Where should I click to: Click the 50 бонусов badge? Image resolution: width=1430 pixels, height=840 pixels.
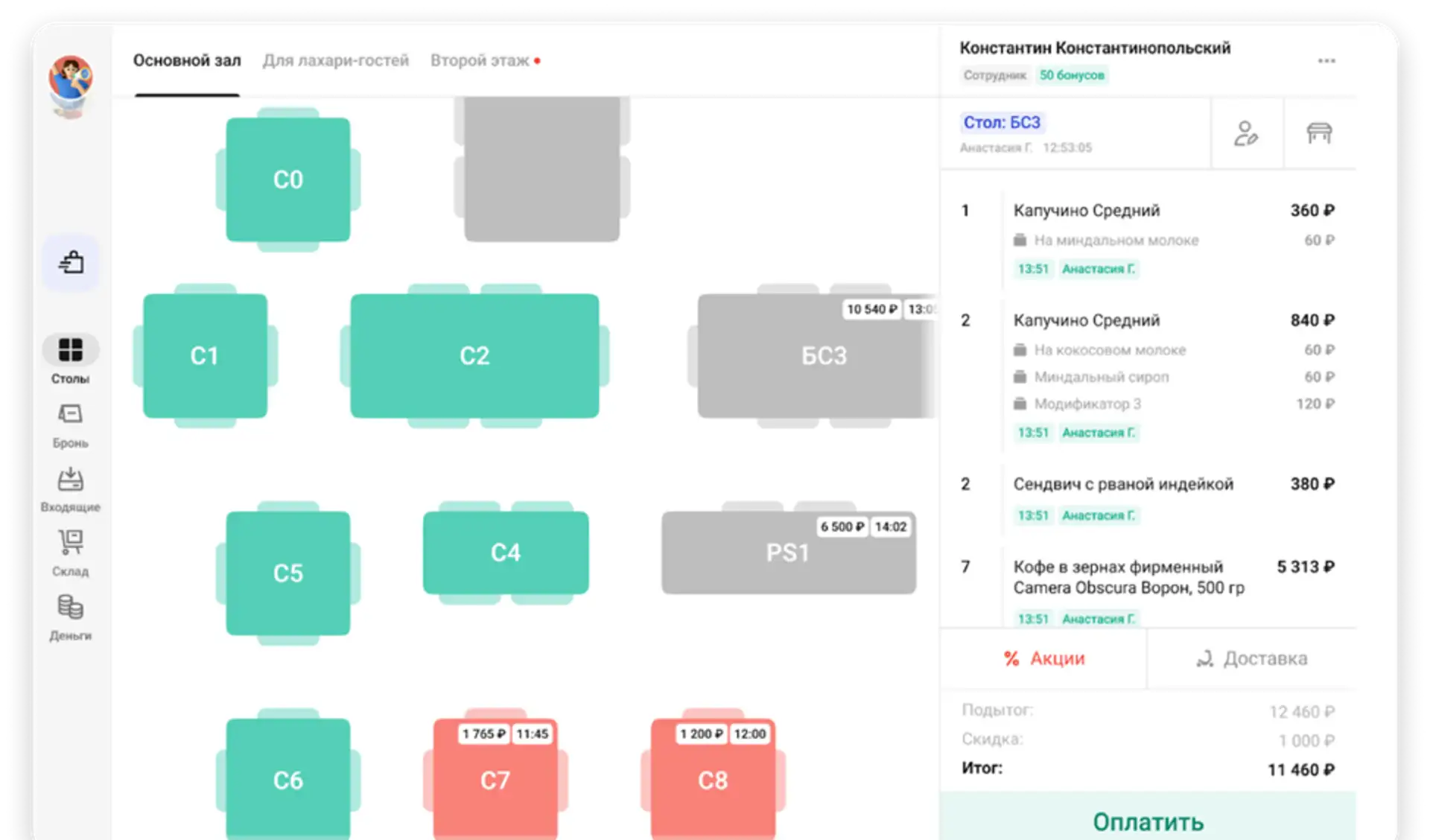(x=1071, y=75)
